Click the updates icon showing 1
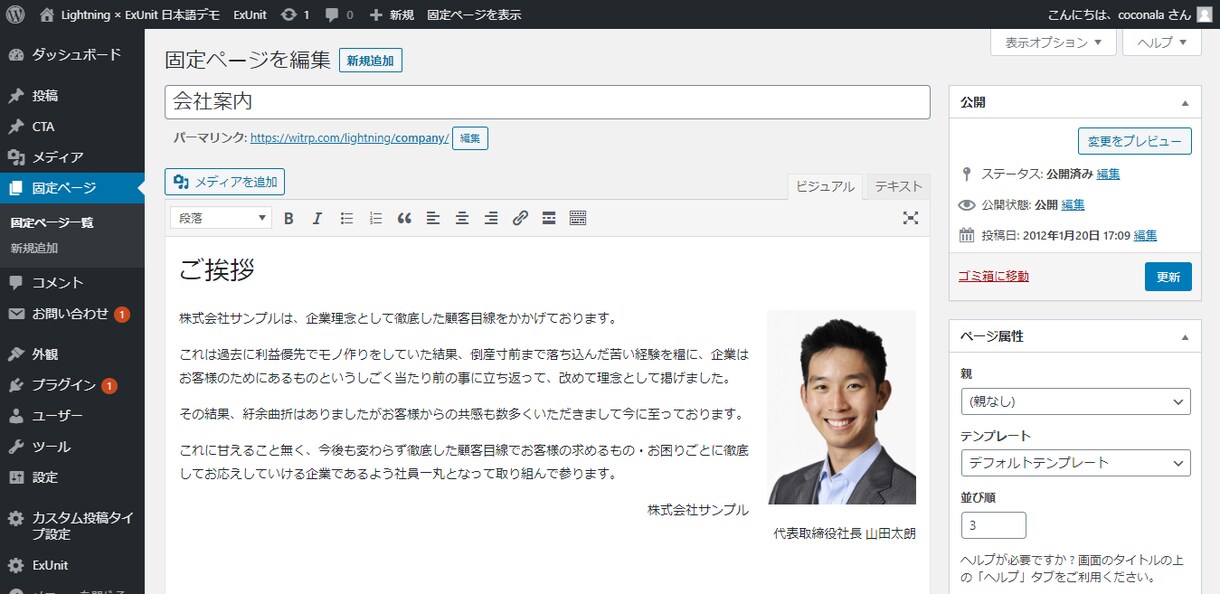1220x594 pixels. 295,15
